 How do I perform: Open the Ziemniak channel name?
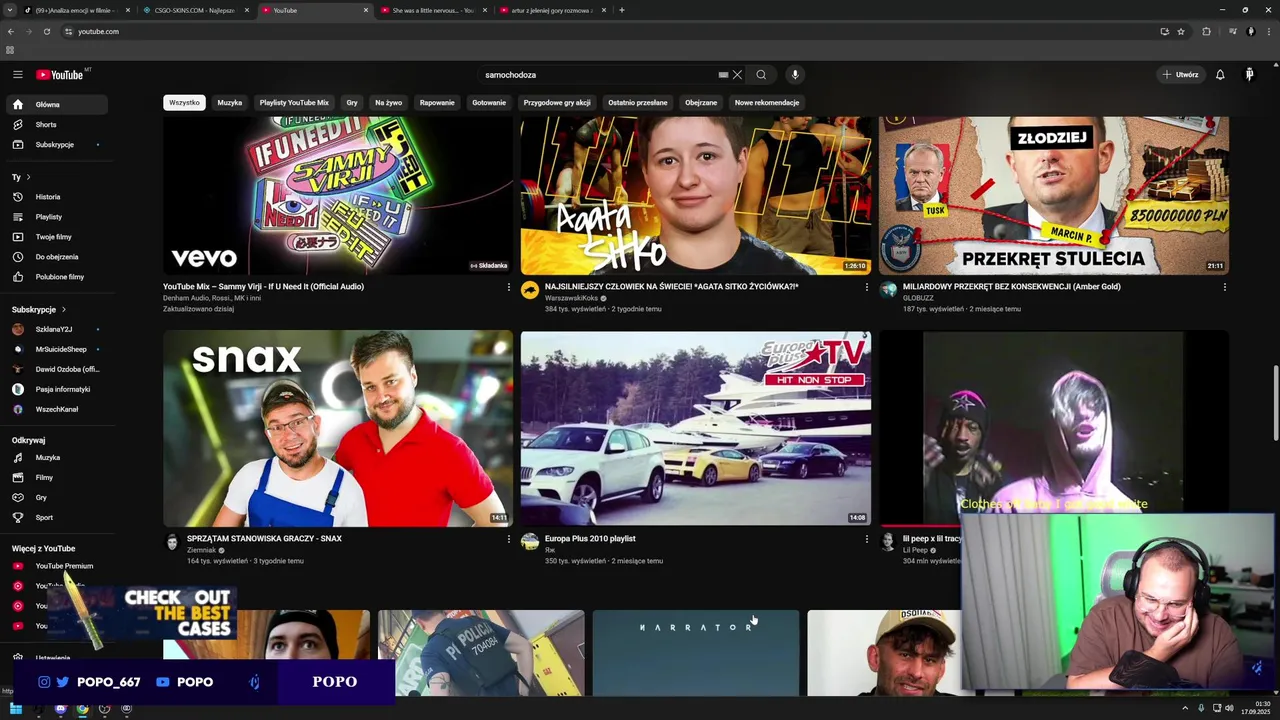pos(201,550)
